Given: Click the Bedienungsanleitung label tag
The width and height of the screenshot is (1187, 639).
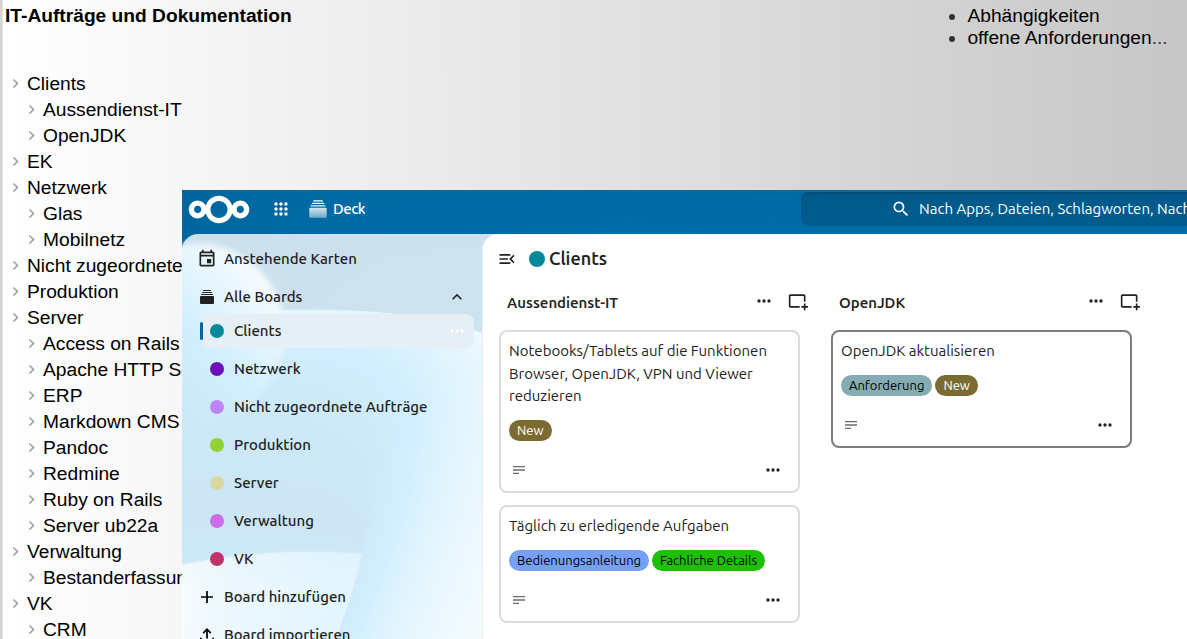Looking at the screenshot, I should click(x=578, y=560).
